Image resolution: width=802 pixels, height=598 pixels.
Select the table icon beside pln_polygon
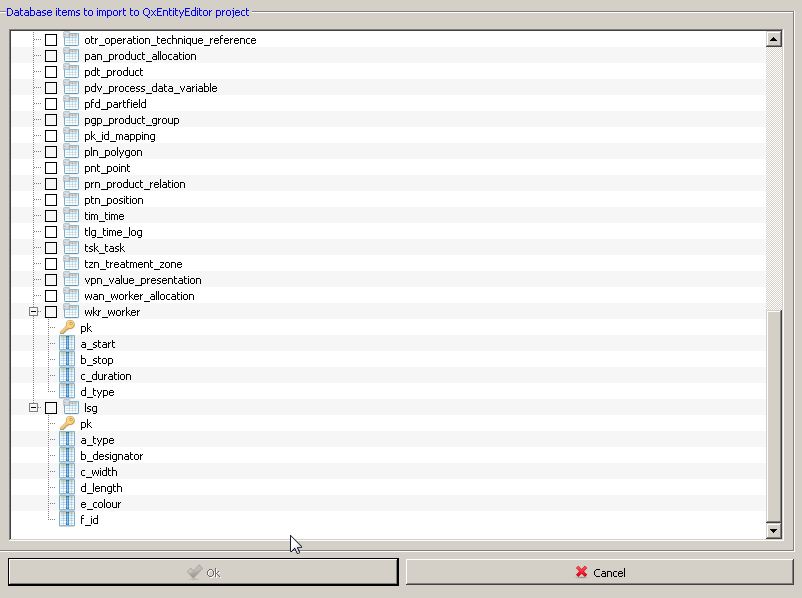click(69, 152)
